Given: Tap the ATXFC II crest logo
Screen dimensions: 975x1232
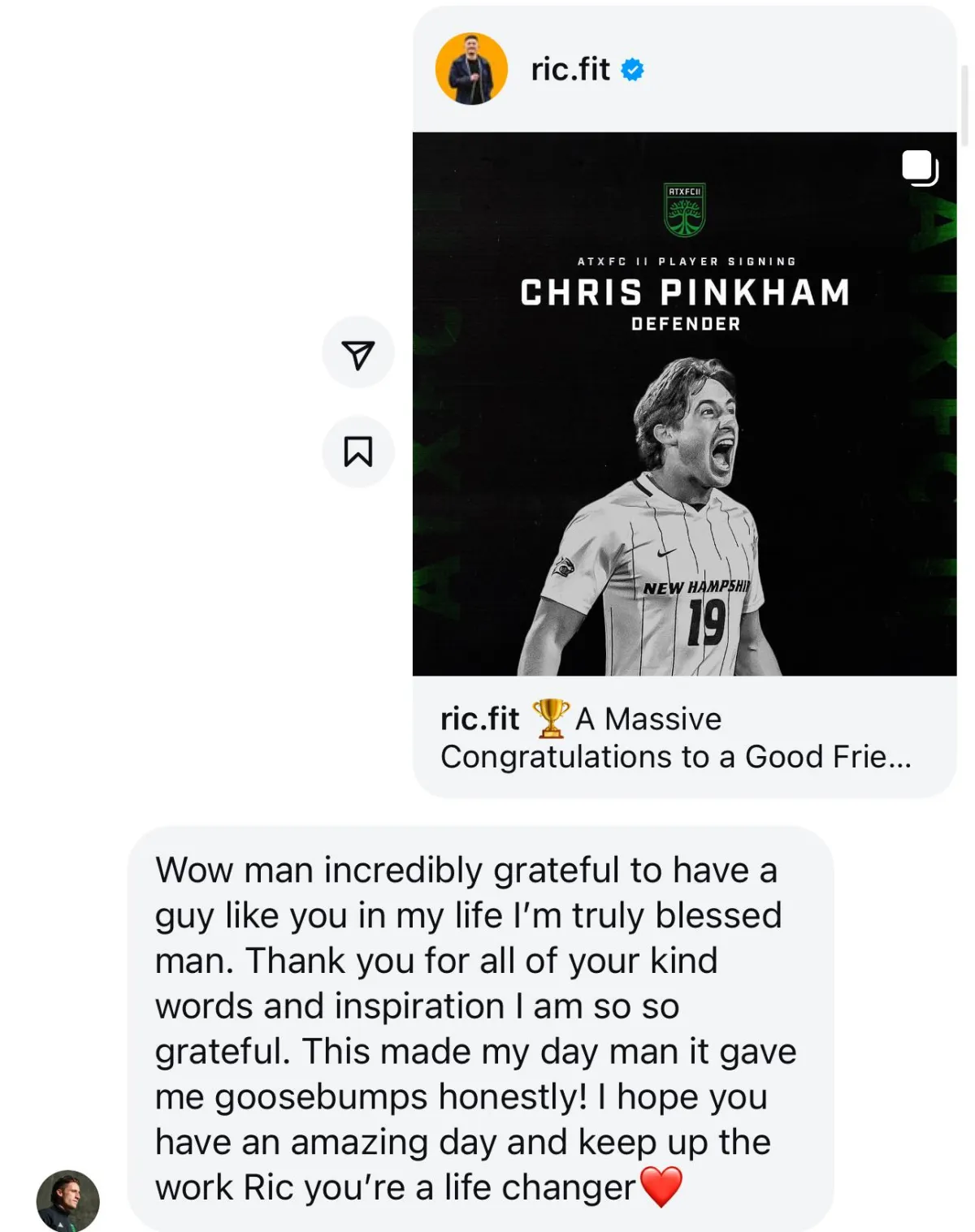Looking at the screenshot, I should click(x=684, y=210).
